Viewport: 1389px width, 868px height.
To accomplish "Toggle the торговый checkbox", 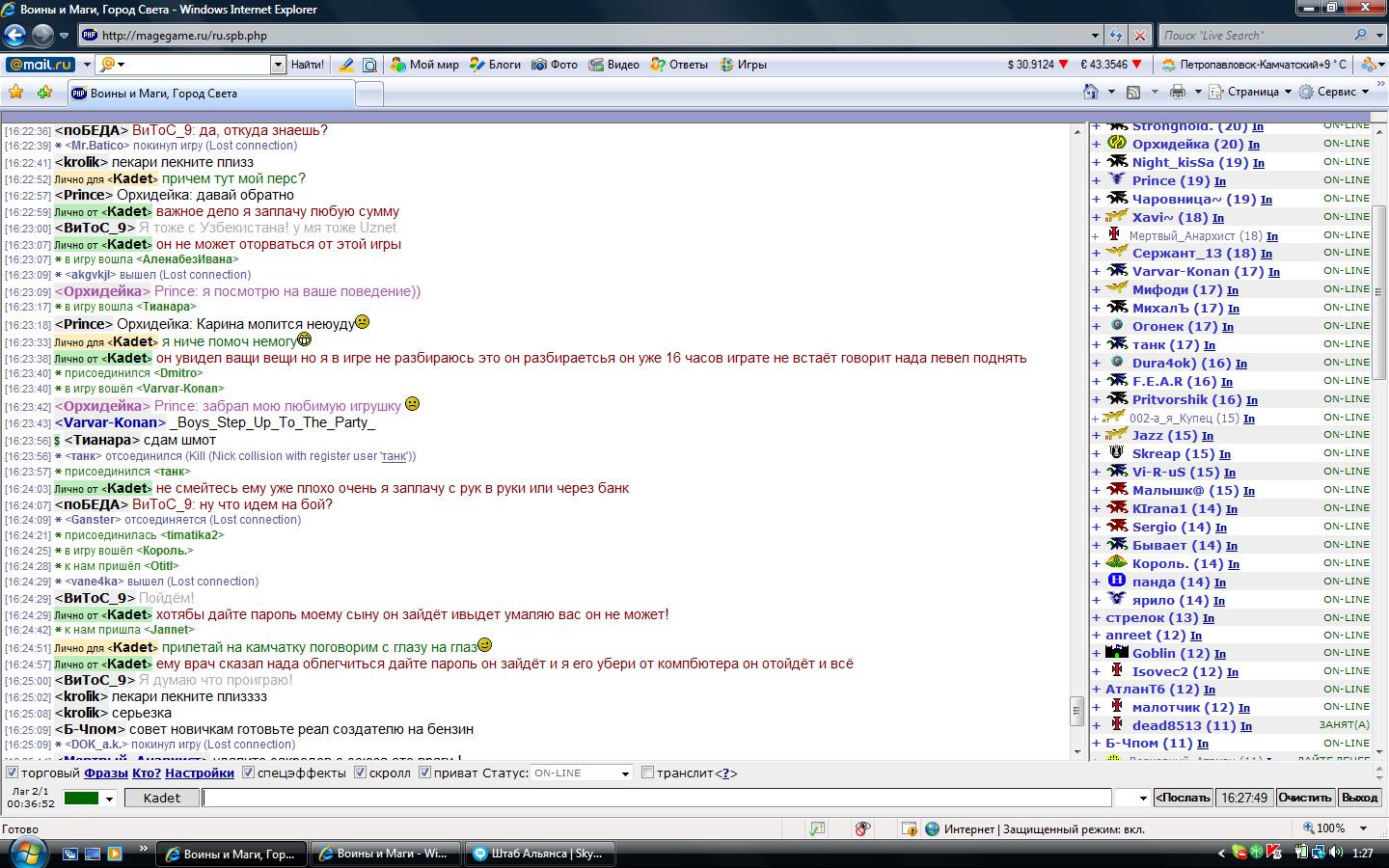I will pos(13,773).
